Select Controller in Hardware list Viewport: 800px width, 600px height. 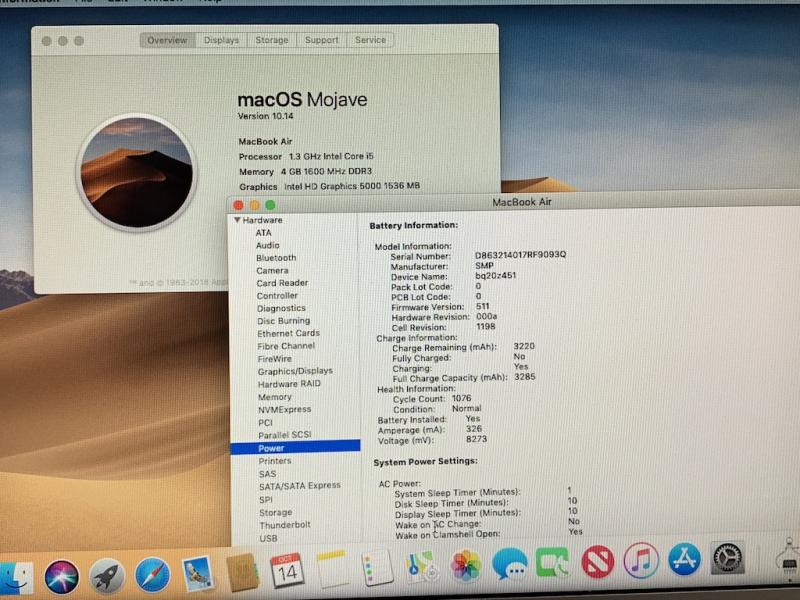click(x=277, y=295)
